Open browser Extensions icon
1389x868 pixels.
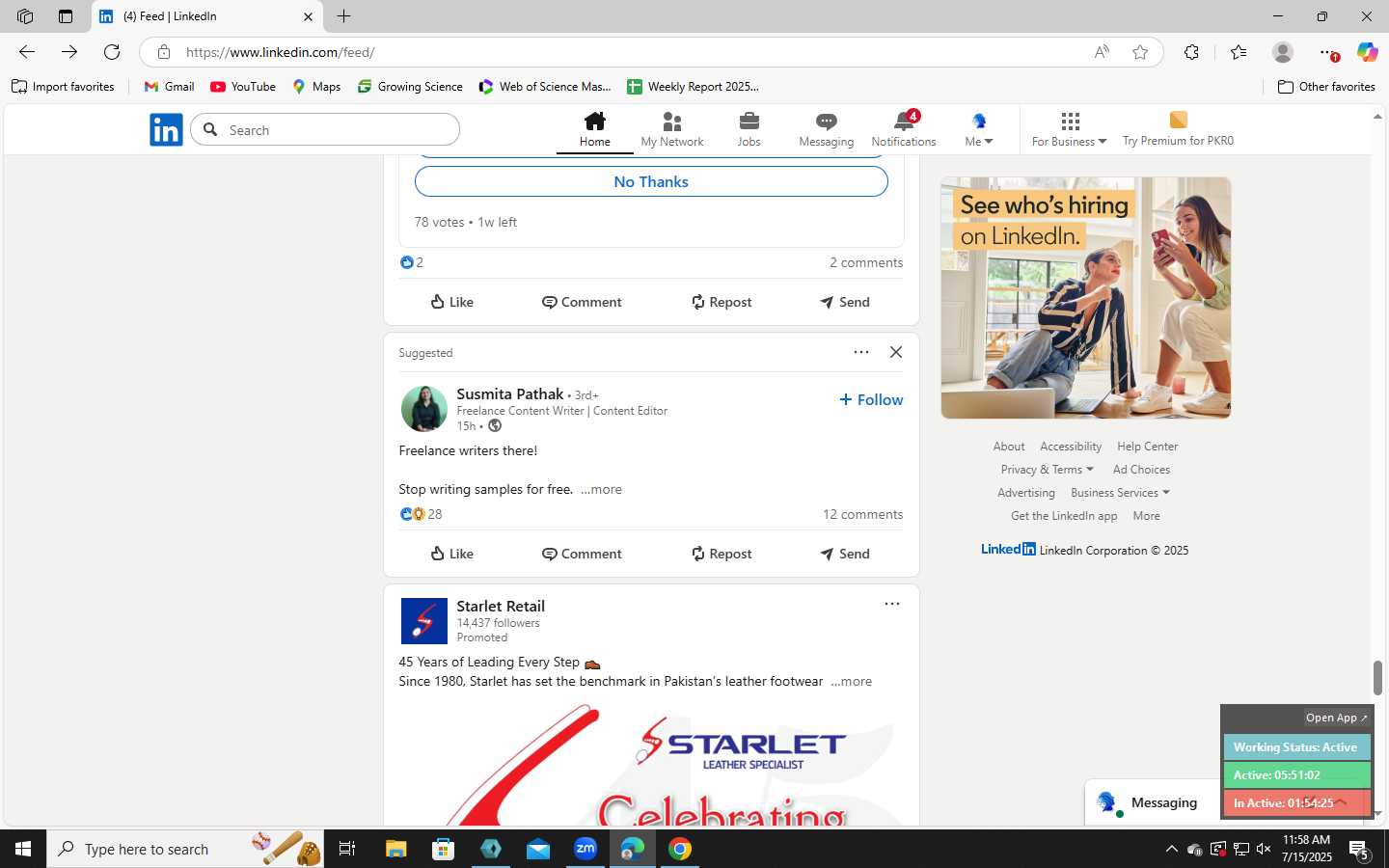tap(1191, 52)
